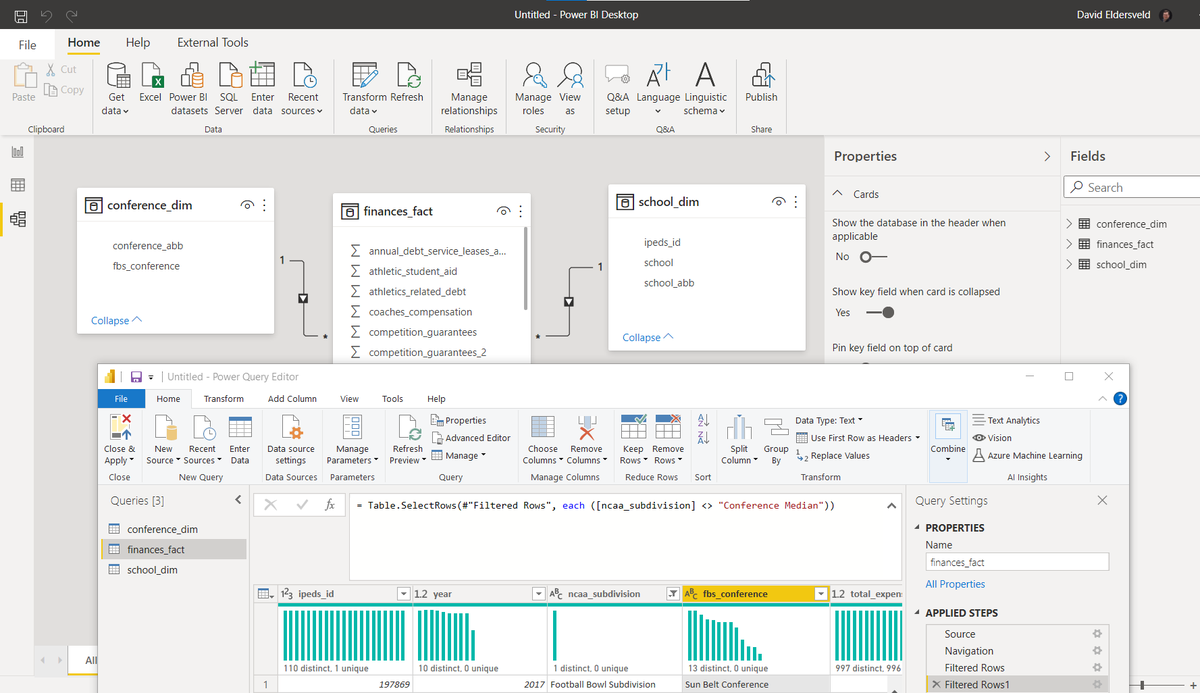Open Data source settings

(x=291, y=440)
